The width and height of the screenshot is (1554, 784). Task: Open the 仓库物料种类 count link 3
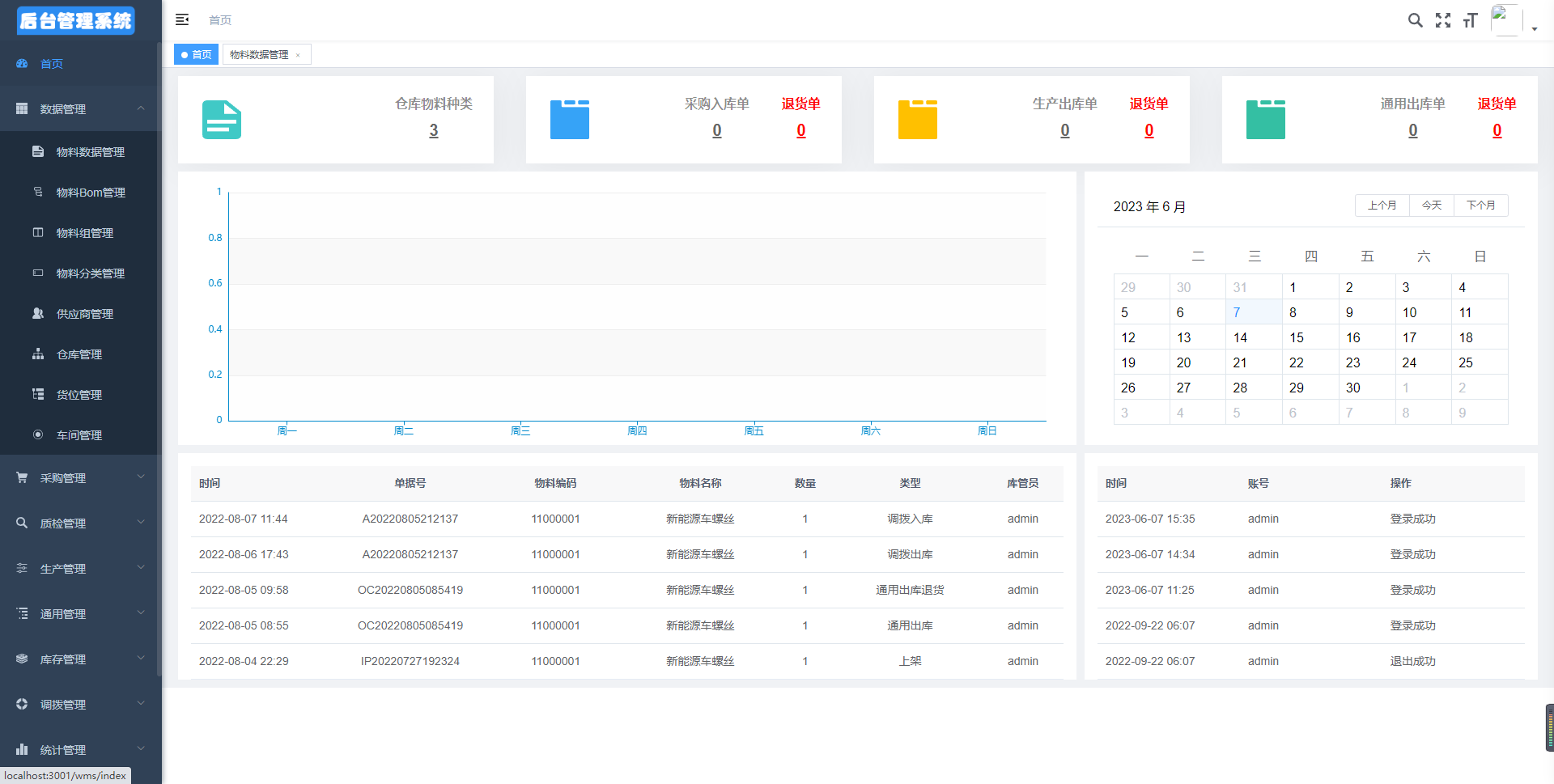[434, 129]
